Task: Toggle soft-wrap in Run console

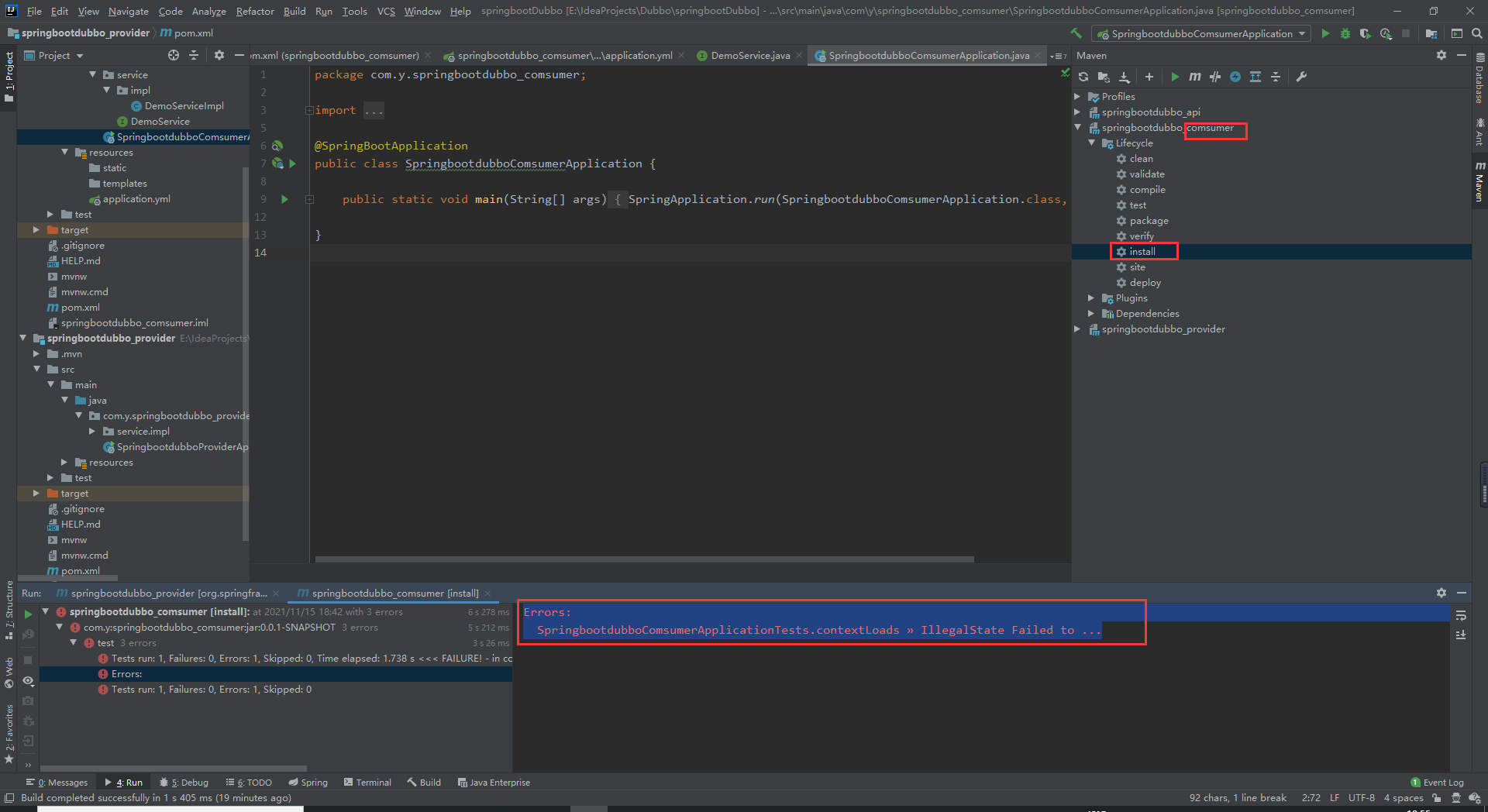Action: (1461, 615)
